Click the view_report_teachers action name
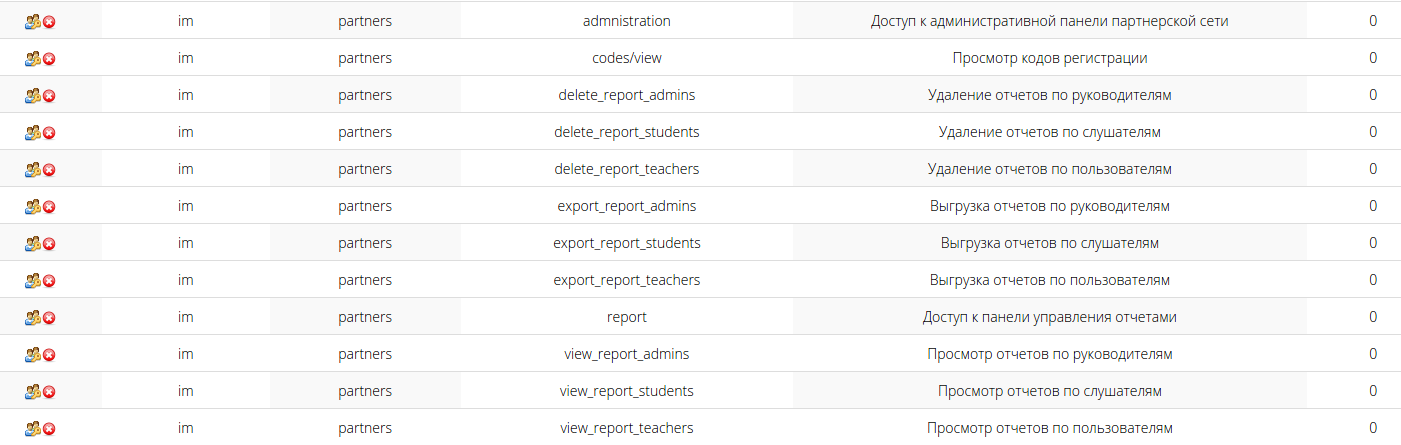Image resolution: width=1401 pixels, height=445 pixels. click(626, 428)
